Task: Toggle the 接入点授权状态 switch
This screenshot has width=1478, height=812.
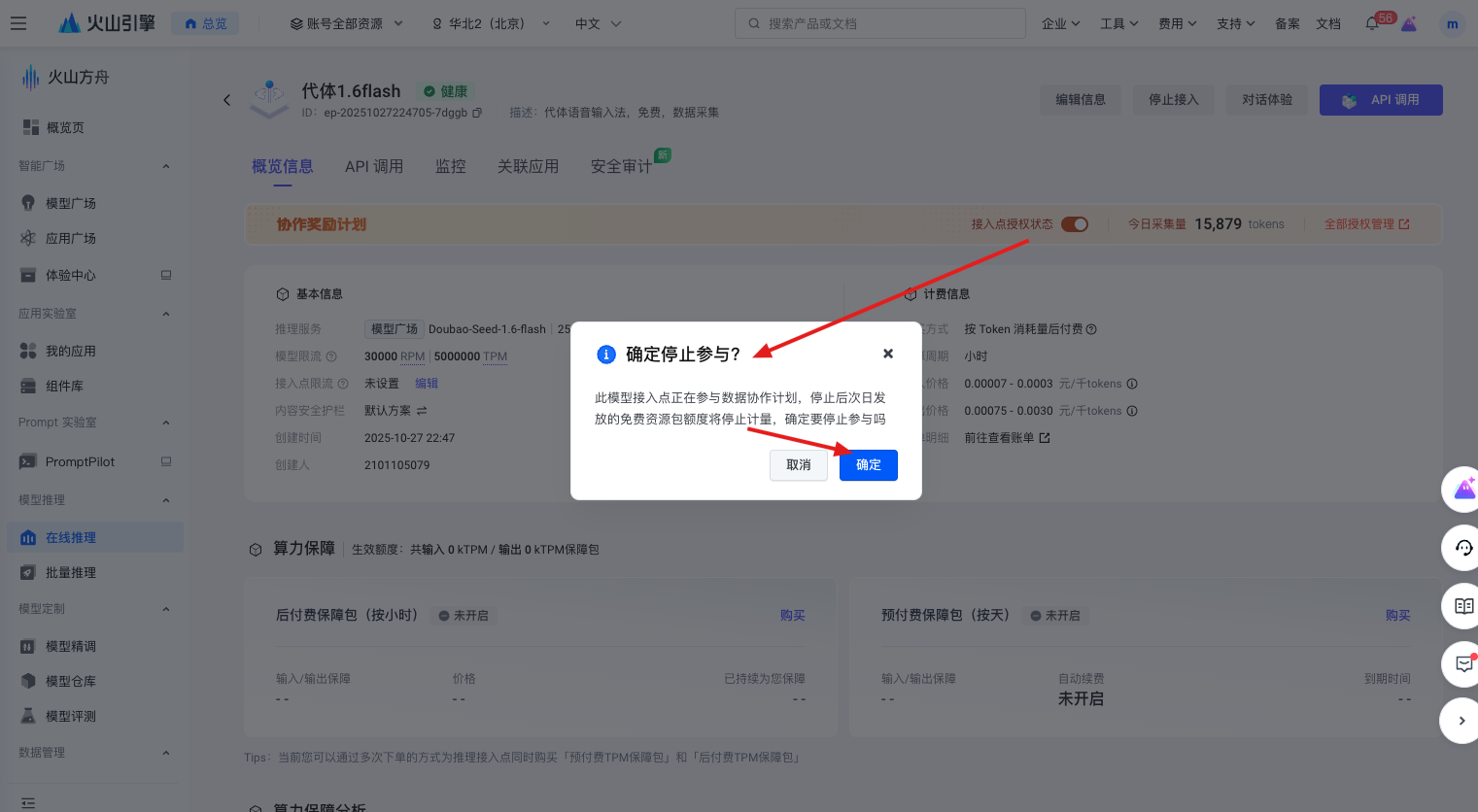Action: 1075,224
